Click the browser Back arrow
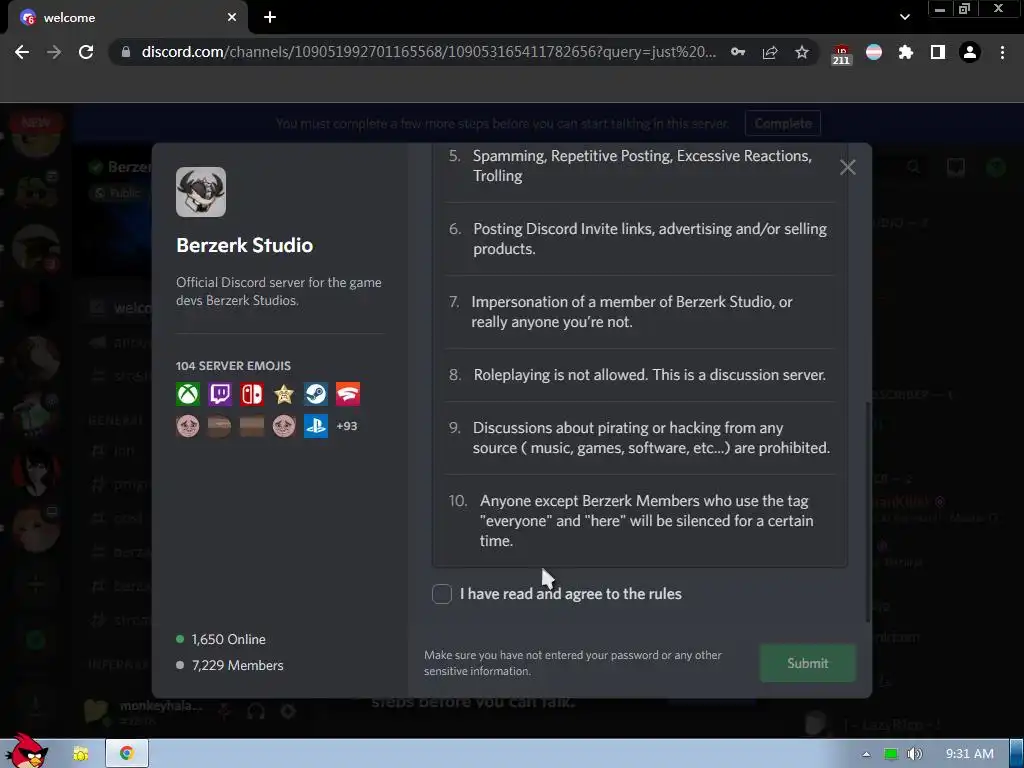Screen dimensions: 1024x768 pos(22,52)
